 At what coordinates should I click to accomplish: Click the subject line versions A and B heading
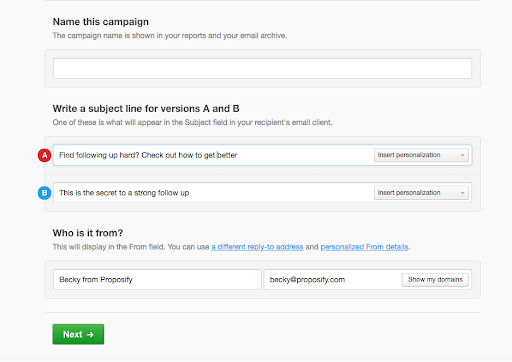146,109
